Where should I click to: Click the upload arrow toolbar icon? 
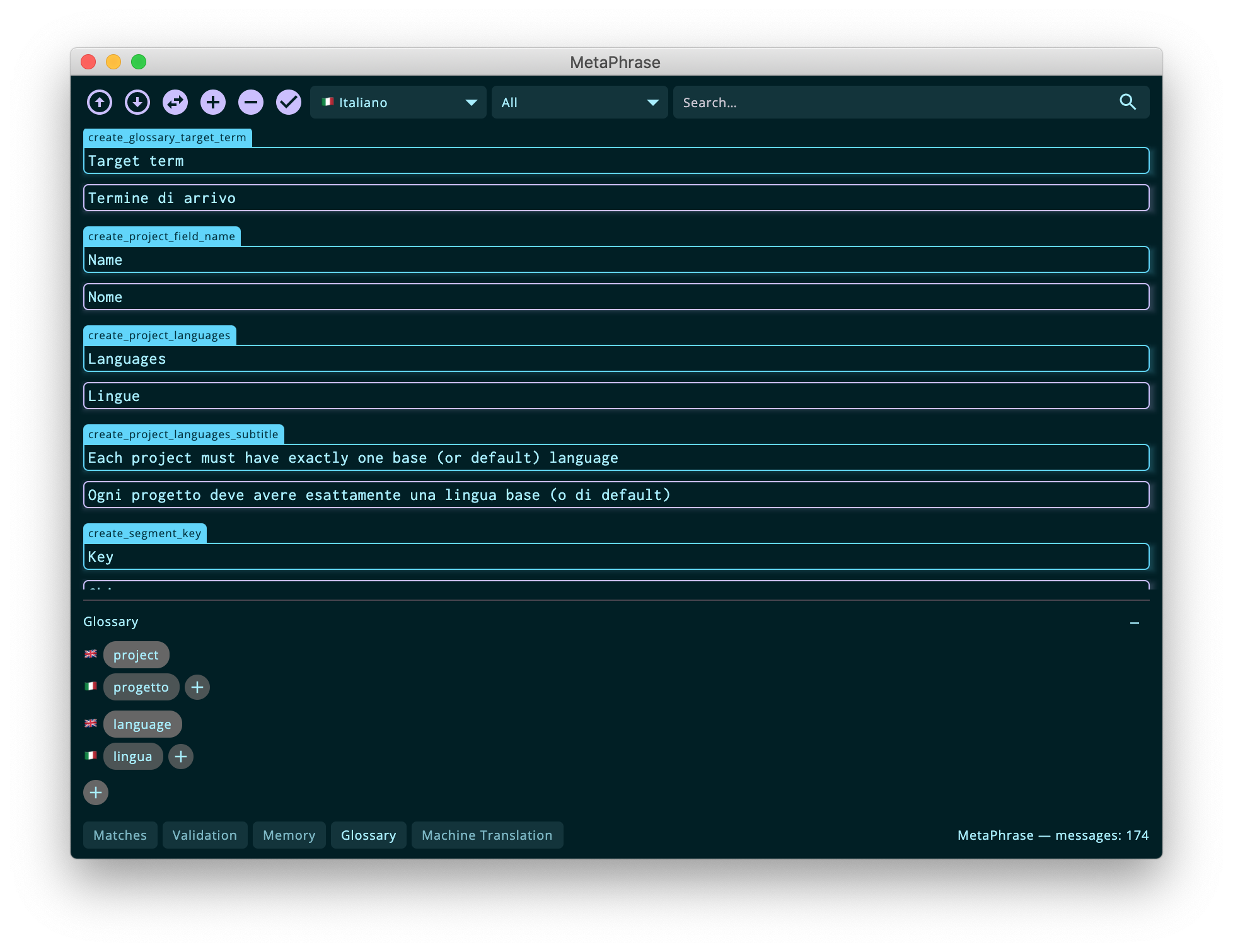pos(100,102)
